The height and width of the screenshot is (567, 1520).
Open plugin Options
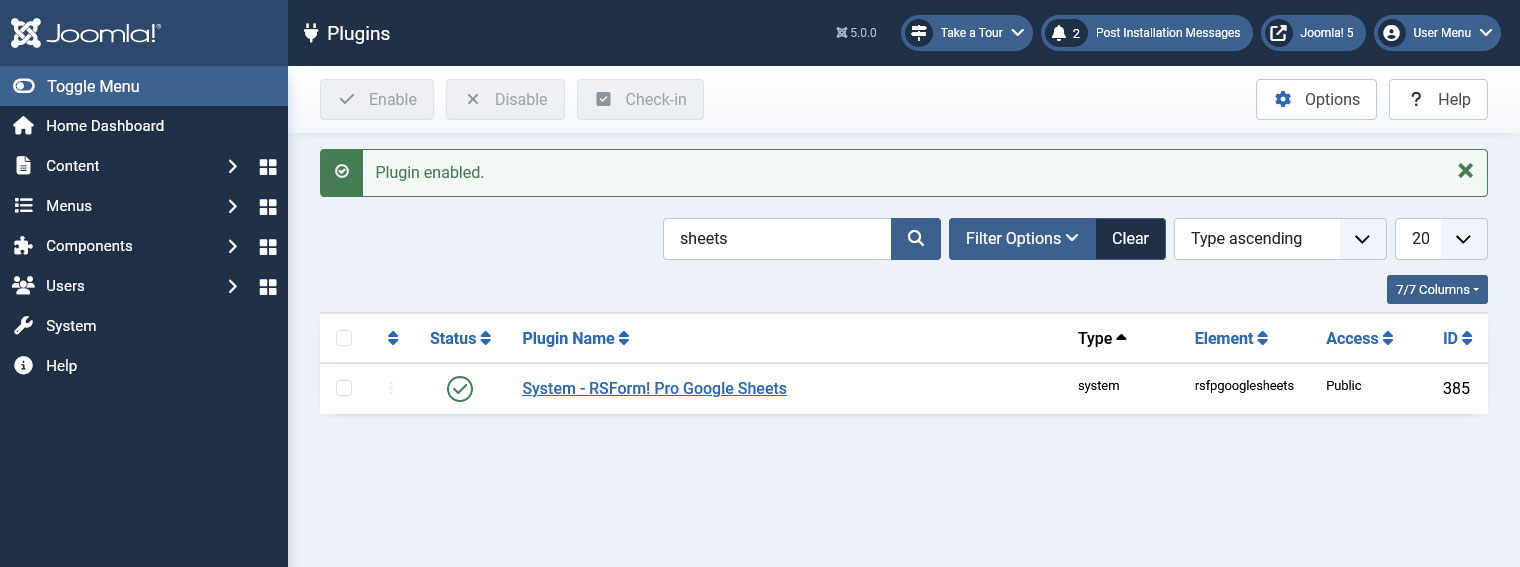pos(1316,99)
